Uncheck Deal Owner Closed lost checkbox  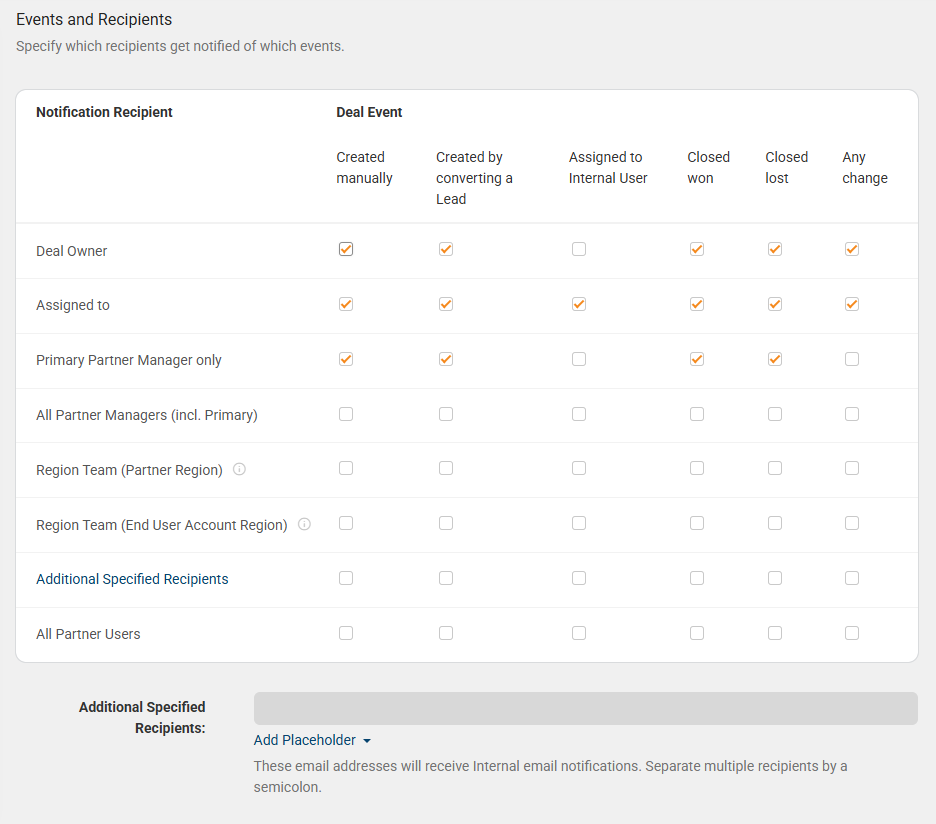tap(775, 249)
